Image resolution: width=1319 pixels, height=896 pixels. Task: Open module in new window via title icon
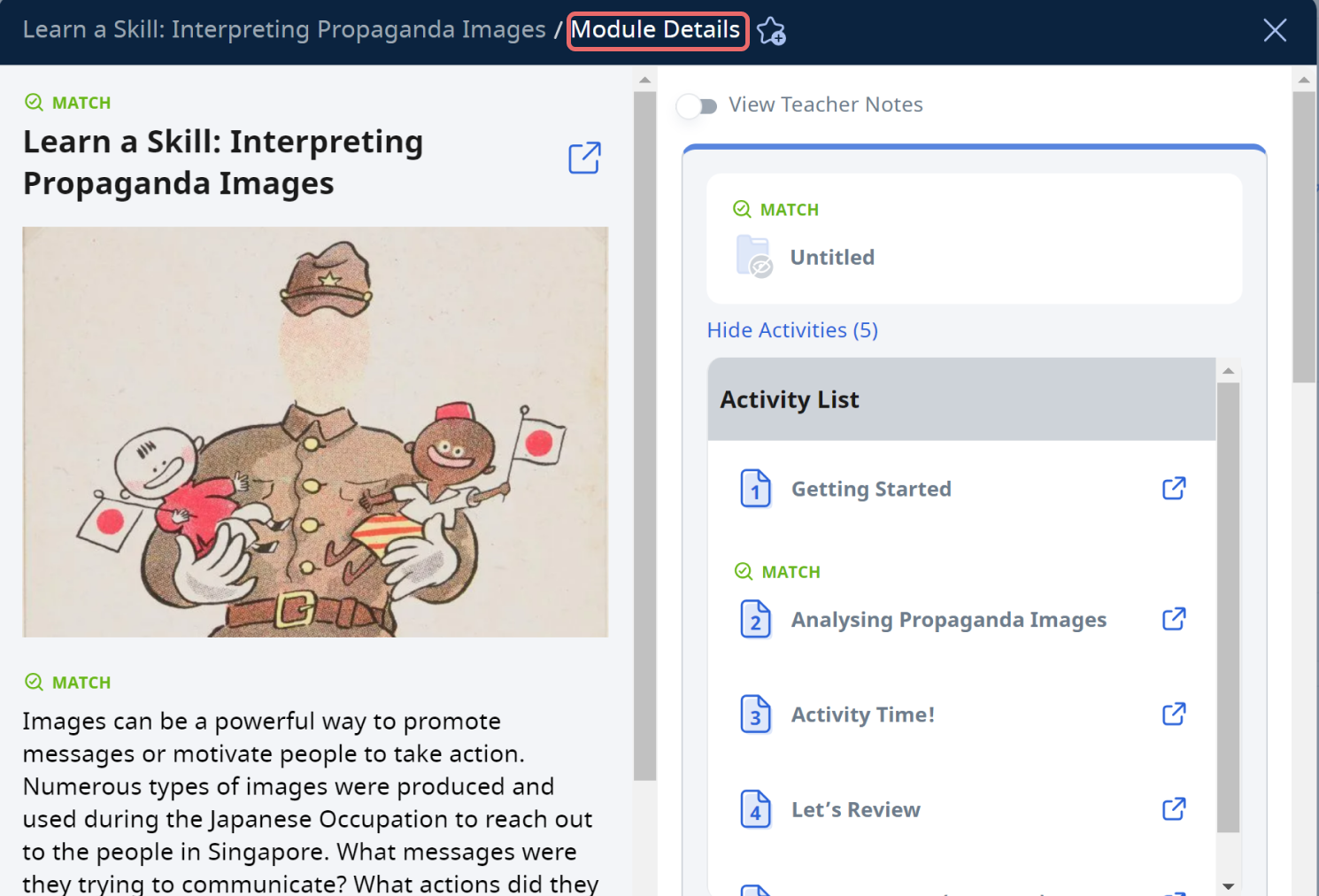click(x=584, y=158)
